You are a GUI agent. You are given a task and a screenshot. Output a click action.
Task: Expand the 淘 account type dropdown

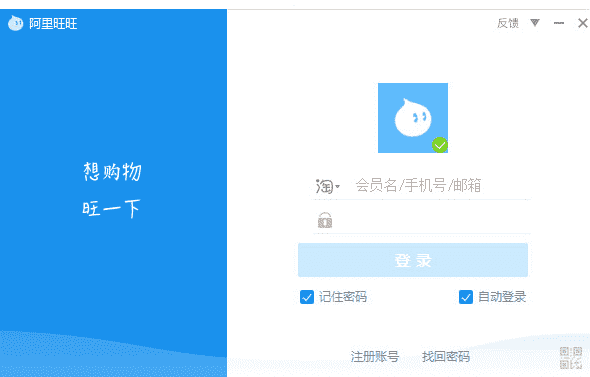coord(328,186)
